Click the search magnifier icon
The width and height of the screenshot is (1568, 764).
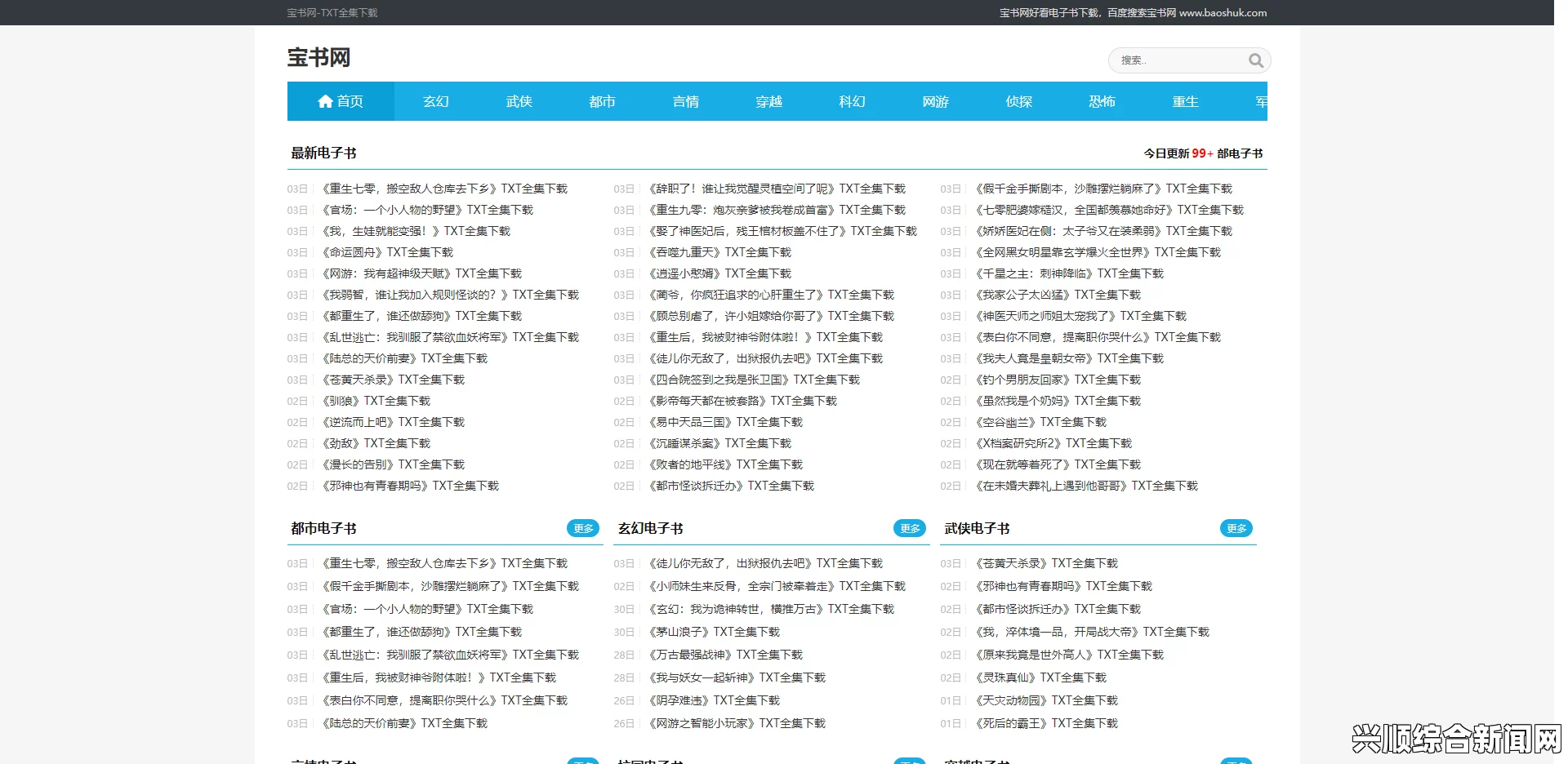1255,60
